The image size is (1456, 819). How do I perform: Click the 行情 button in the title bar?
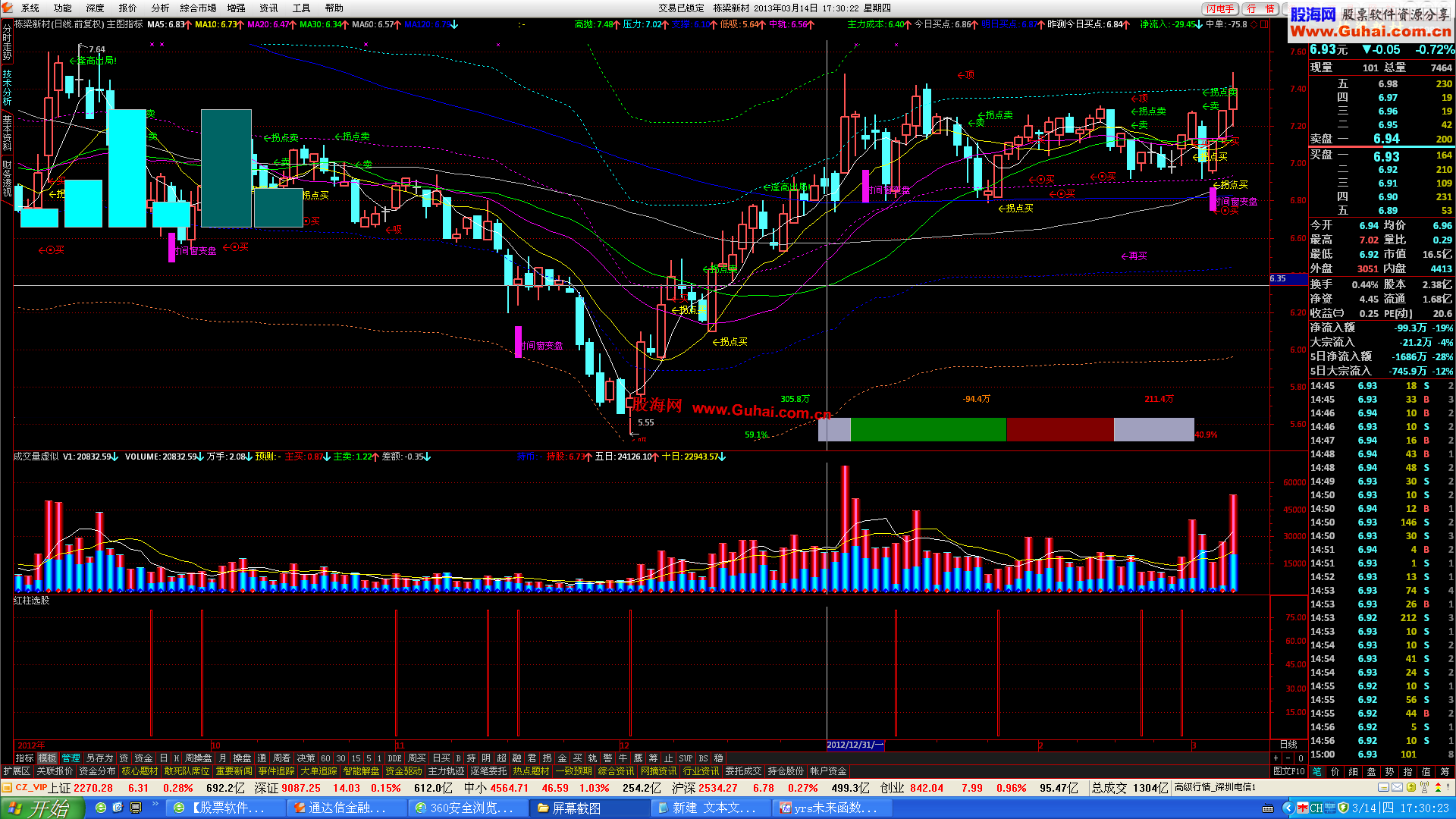click(x=1261, y=8)
